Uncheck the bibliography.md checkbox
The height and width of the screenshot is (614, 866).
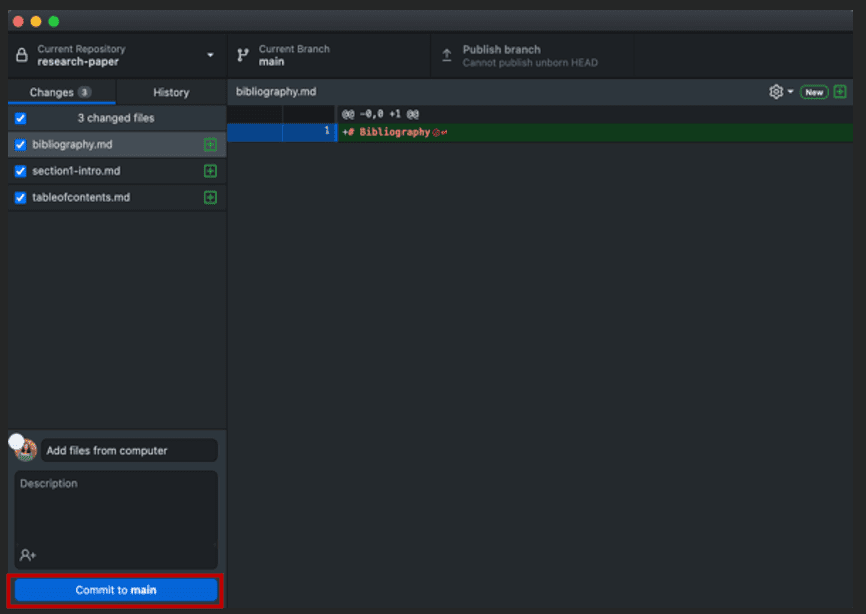tap(20, 145)
